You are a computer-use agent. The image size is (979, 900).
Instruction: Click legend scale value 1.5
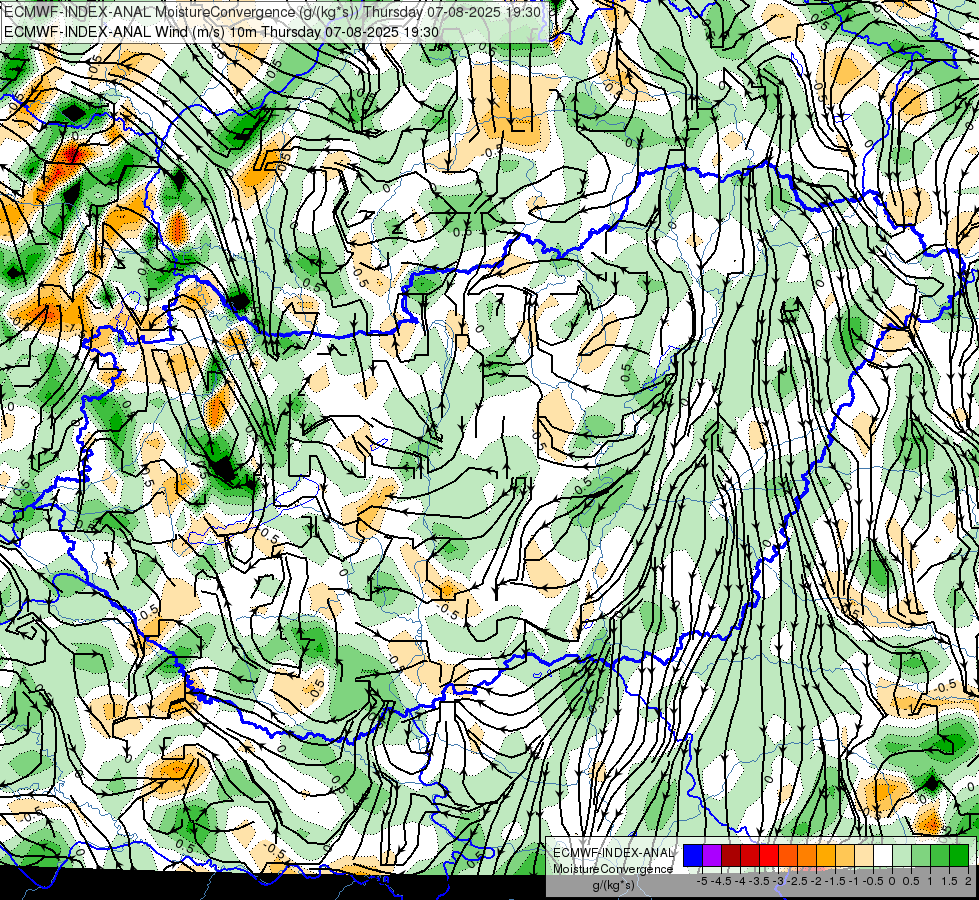coord(950,881)
